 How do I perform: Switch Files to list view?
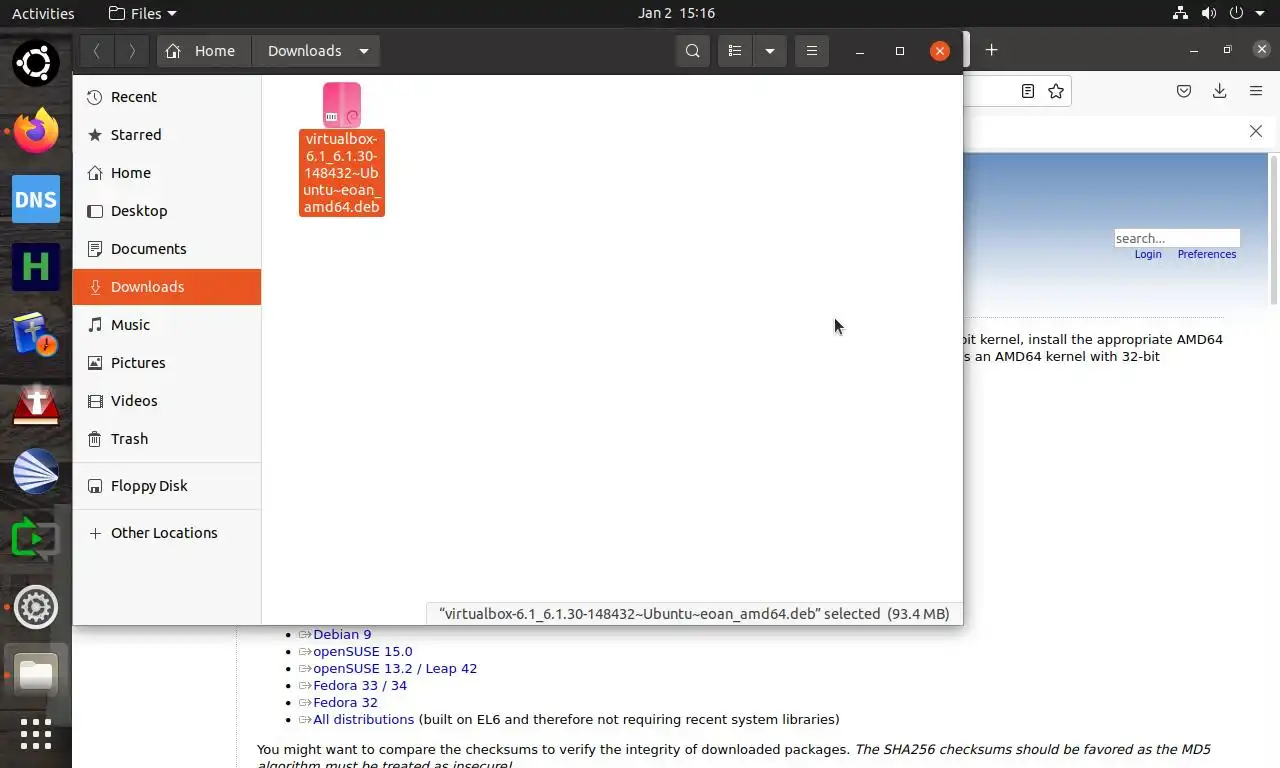point(735,51)
